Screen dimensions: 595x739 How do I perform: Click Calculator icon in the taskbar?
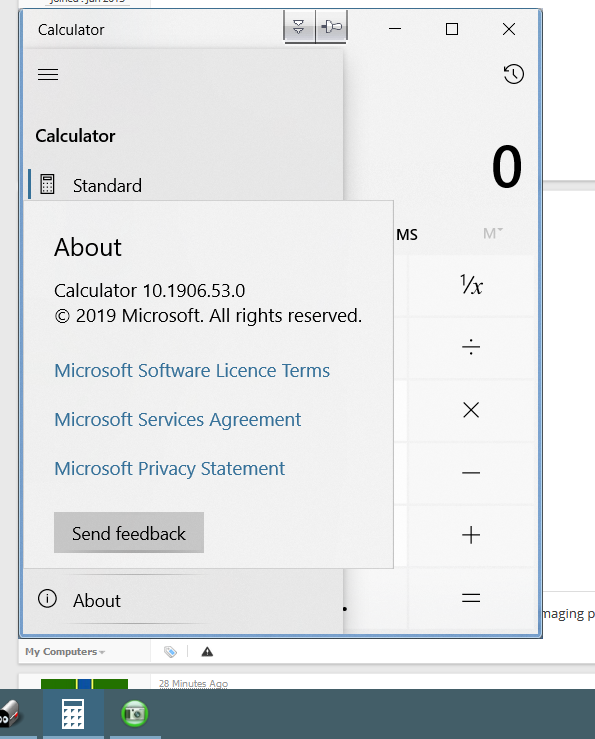73,714
